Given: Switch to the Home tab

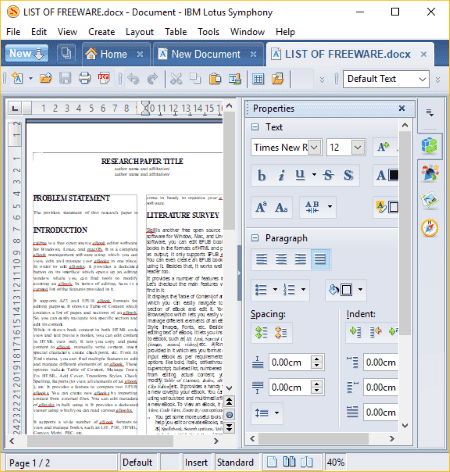Looking at the screenshot, I should click(x=113, y=54).
